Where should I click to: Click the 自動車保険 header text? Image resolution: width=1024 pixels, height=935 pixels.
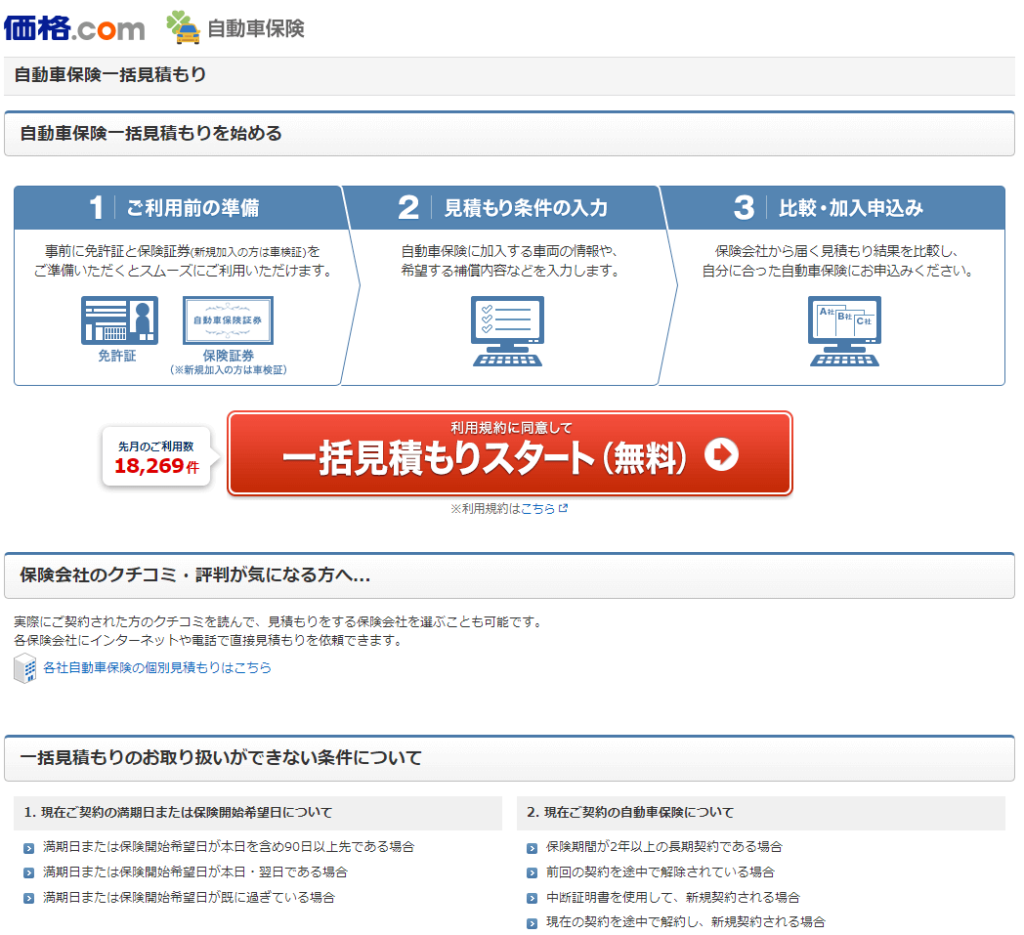click(255, 29)
